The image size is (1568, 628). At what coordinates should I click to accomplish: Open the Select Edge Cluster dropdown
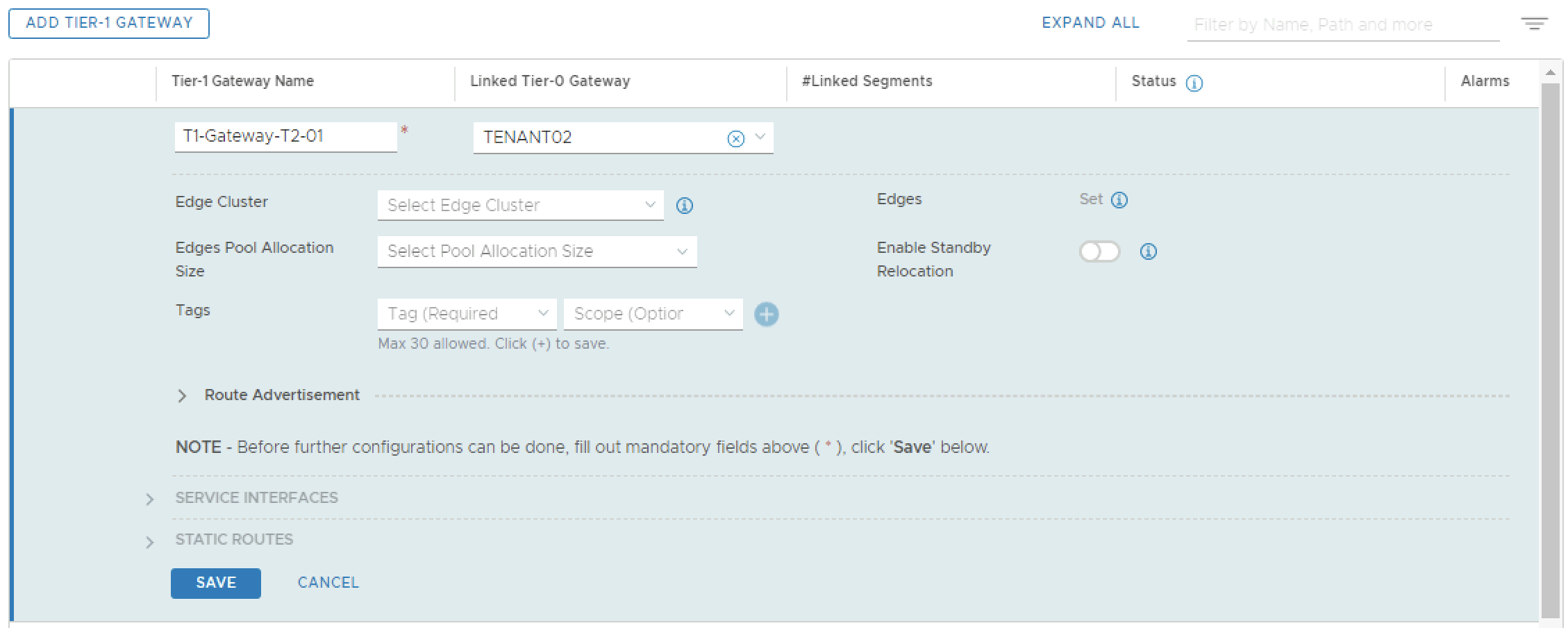[x=519, y=206]
